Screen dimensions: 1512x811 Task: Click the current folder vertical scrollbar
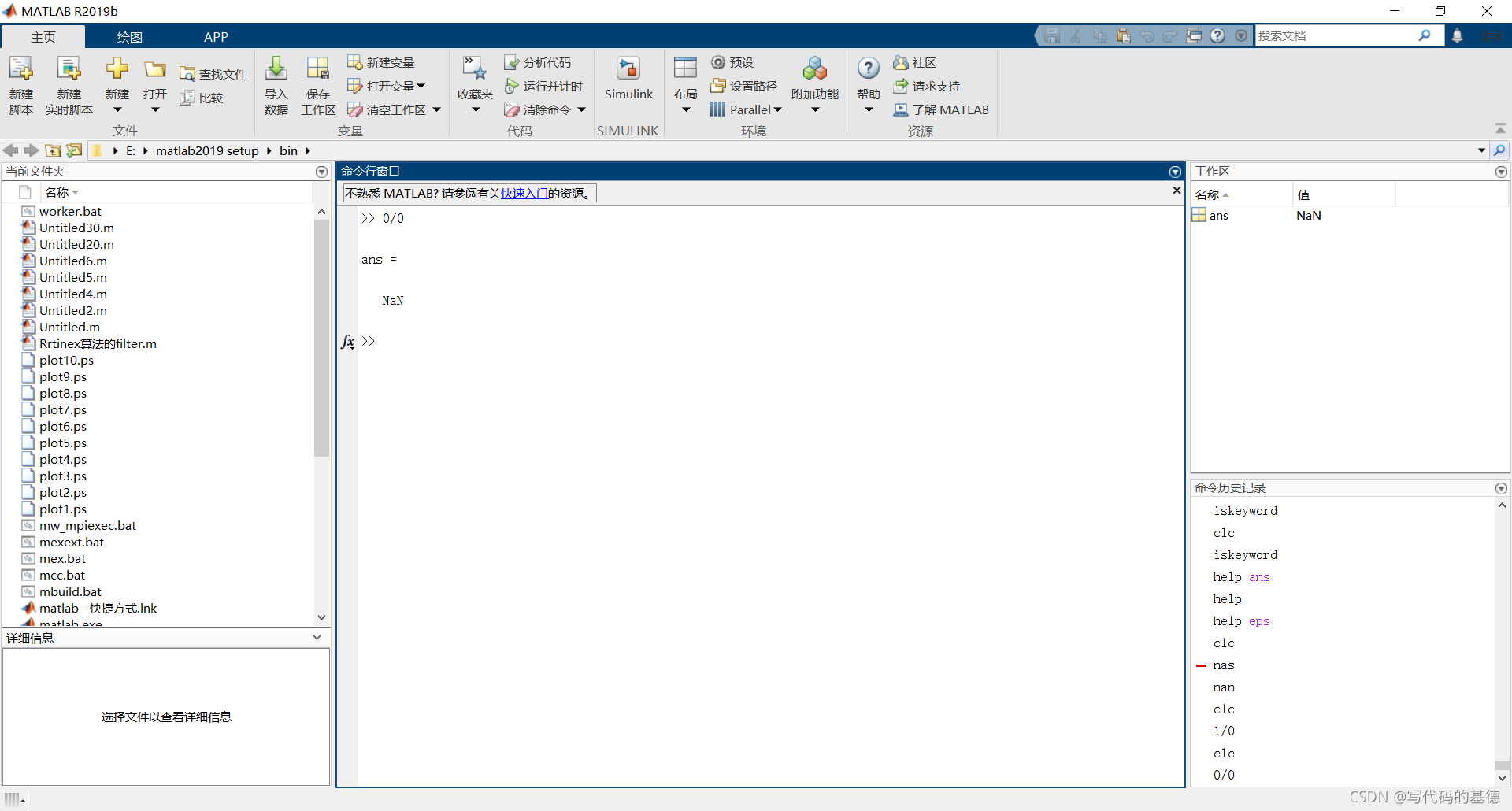[x=321, y=339]
